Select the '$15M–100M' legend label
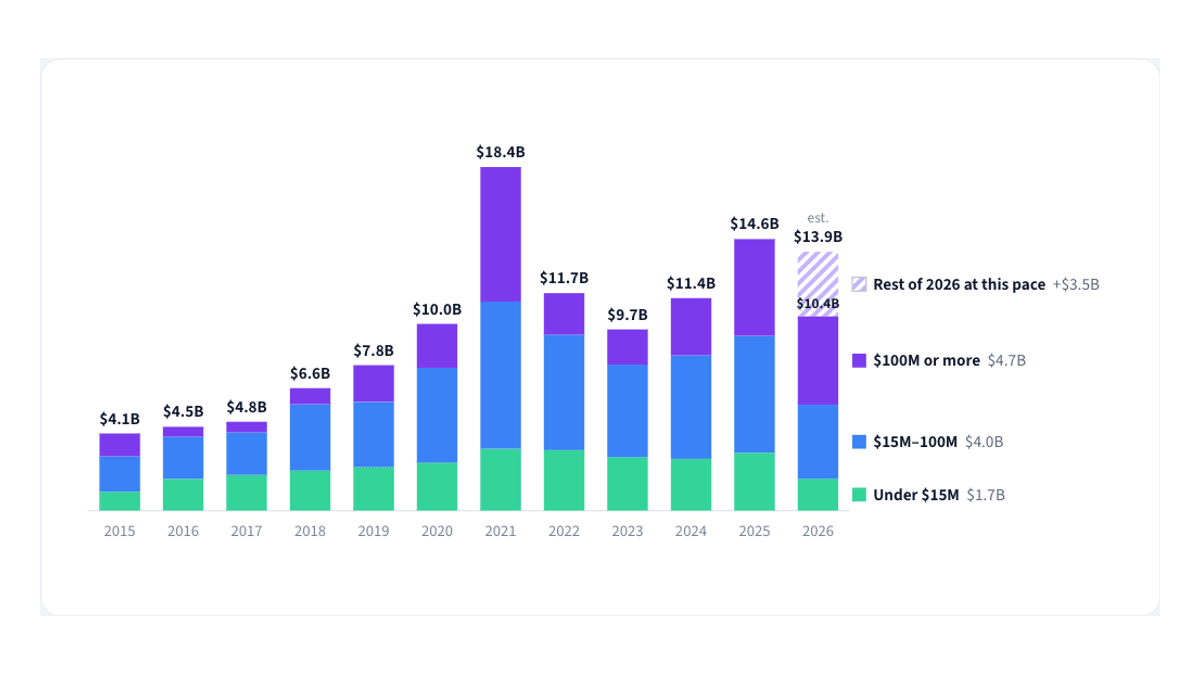The image size is (1200, 675). (x=915, y=442)
